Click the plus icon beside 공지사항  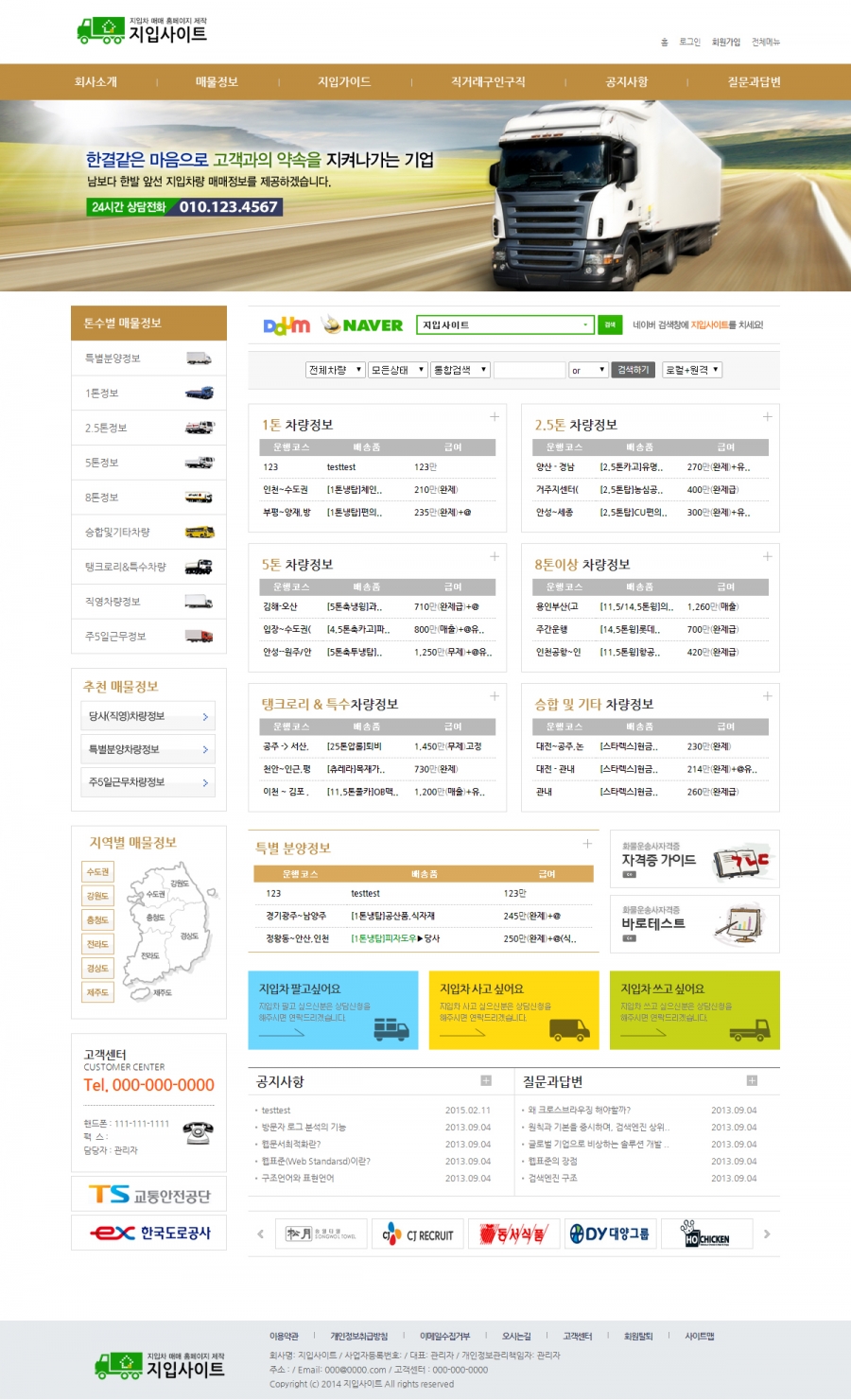pos(486,1080)
